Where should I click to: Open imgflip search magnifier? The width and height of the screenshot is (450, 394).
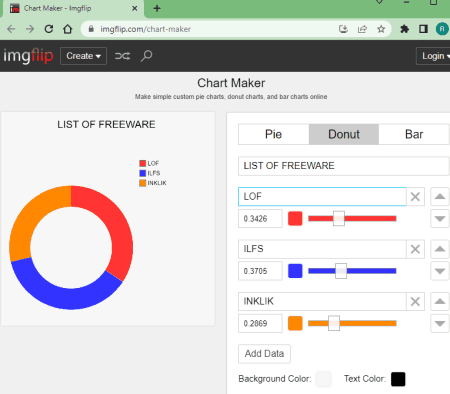tap(146, 56)
